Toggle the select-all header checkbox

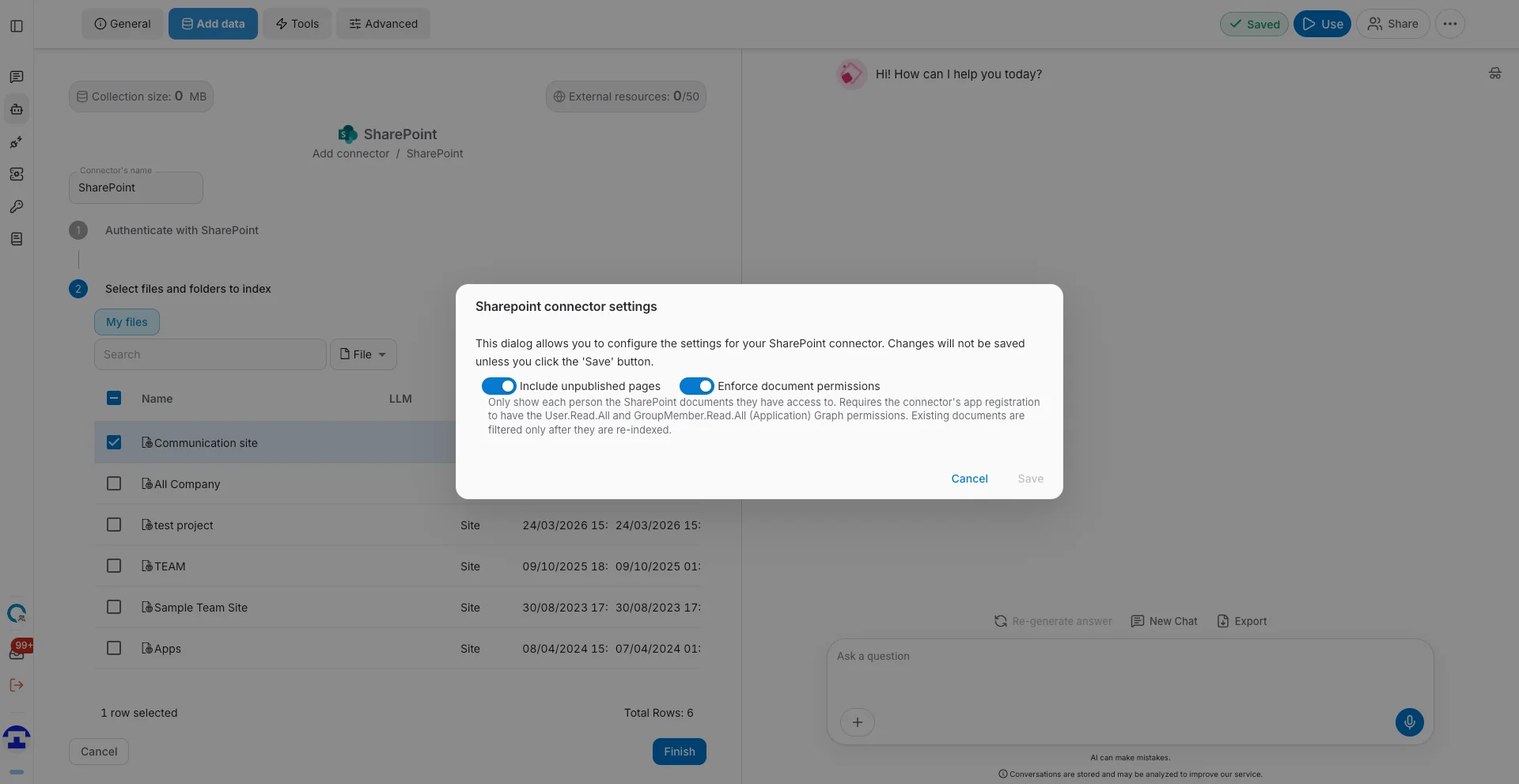pyautogui.click(x=114, y=398)
